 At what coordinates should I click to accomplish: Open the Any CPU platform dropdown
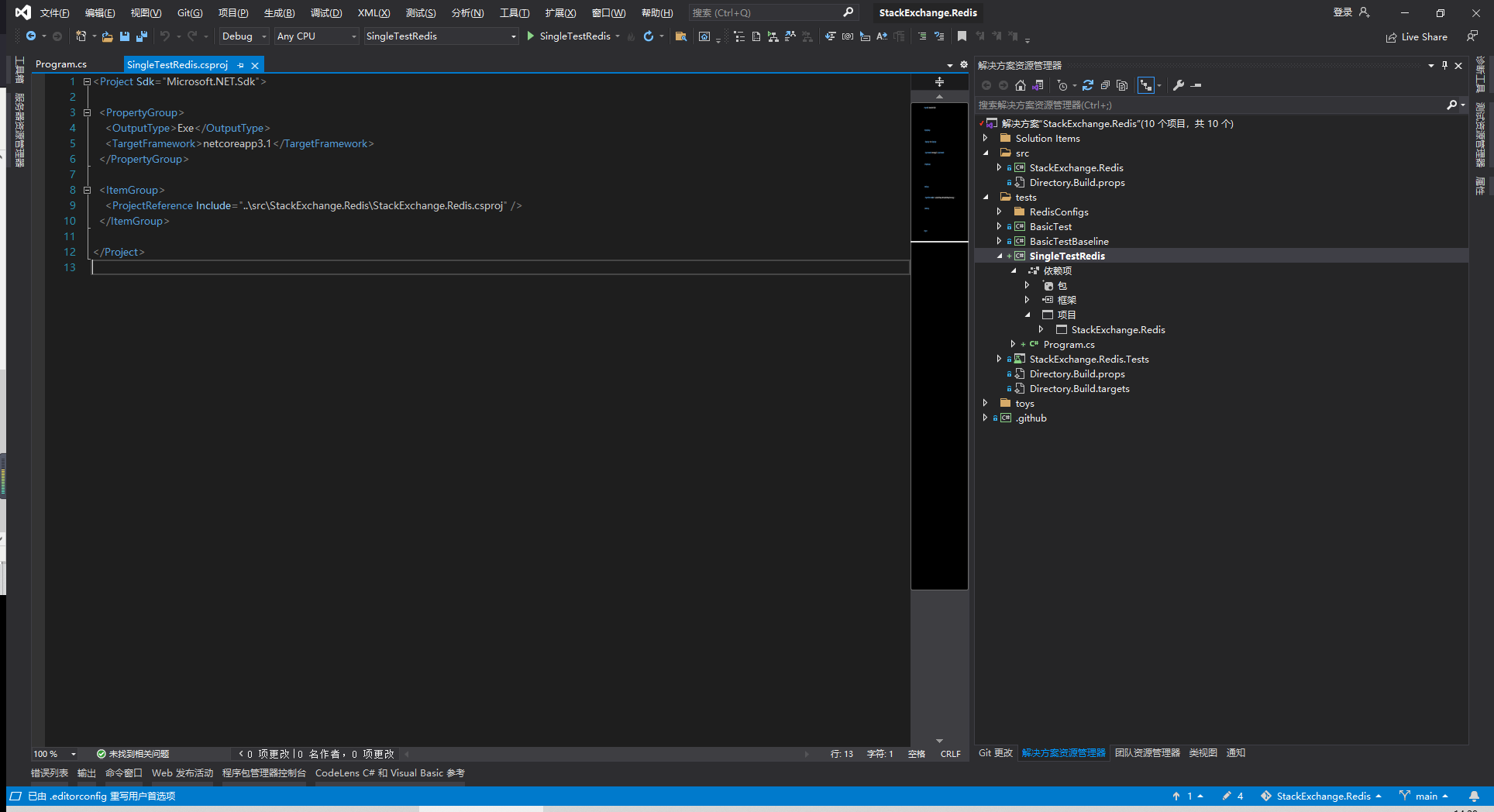(x=315, y=36)
